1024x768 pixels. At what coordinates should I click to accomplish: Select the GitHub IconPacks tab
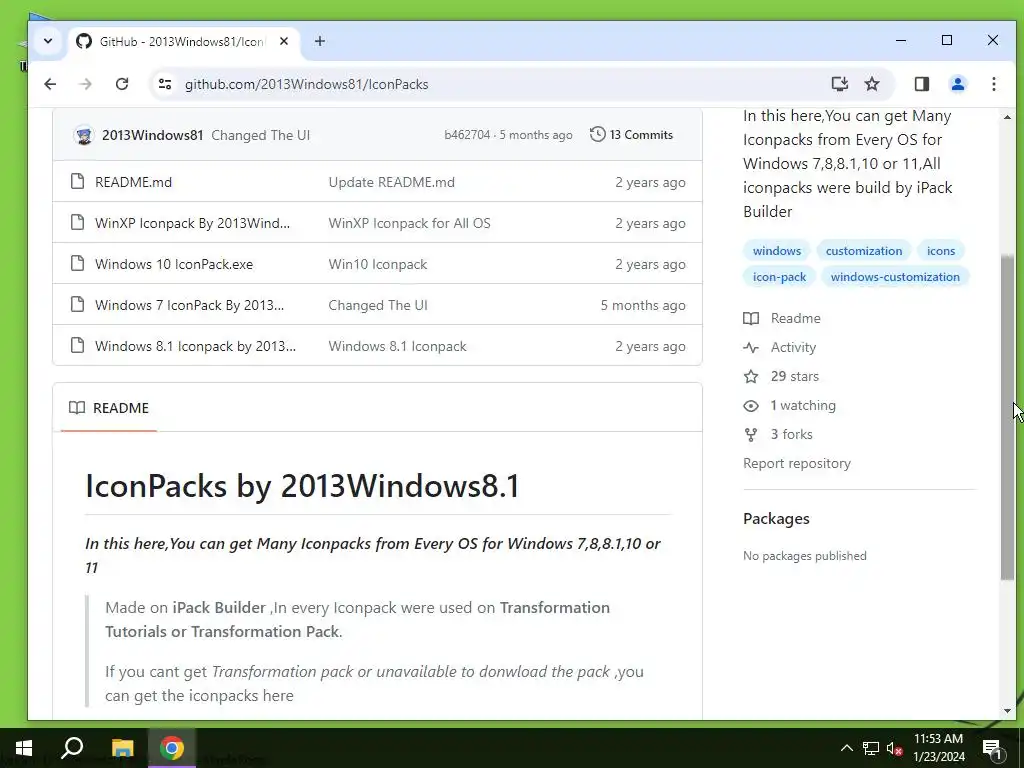click(182, 42)
